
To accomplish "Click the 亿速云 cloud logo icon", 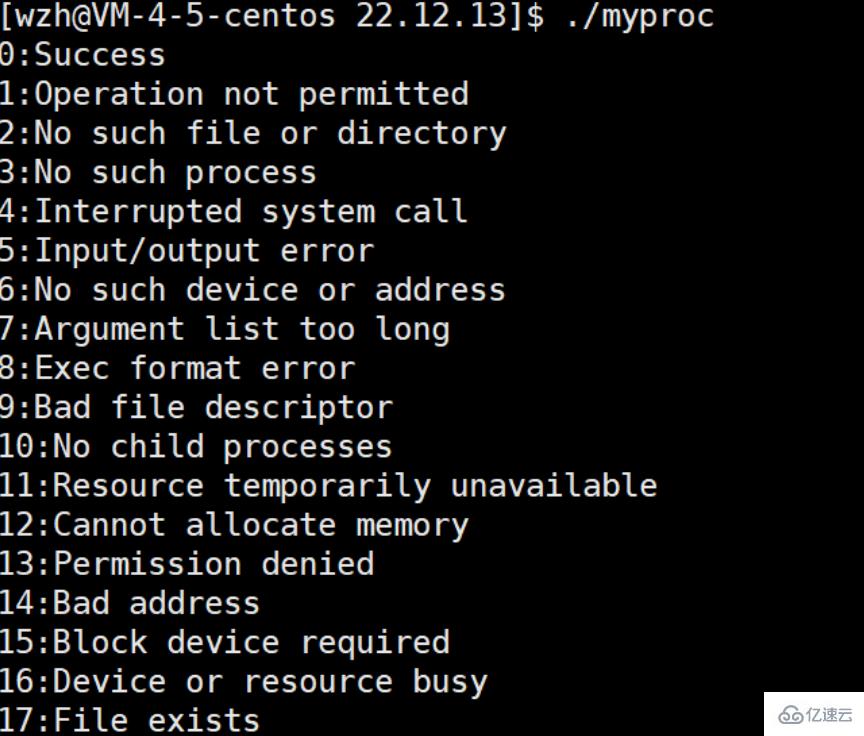I will [792, 714].
